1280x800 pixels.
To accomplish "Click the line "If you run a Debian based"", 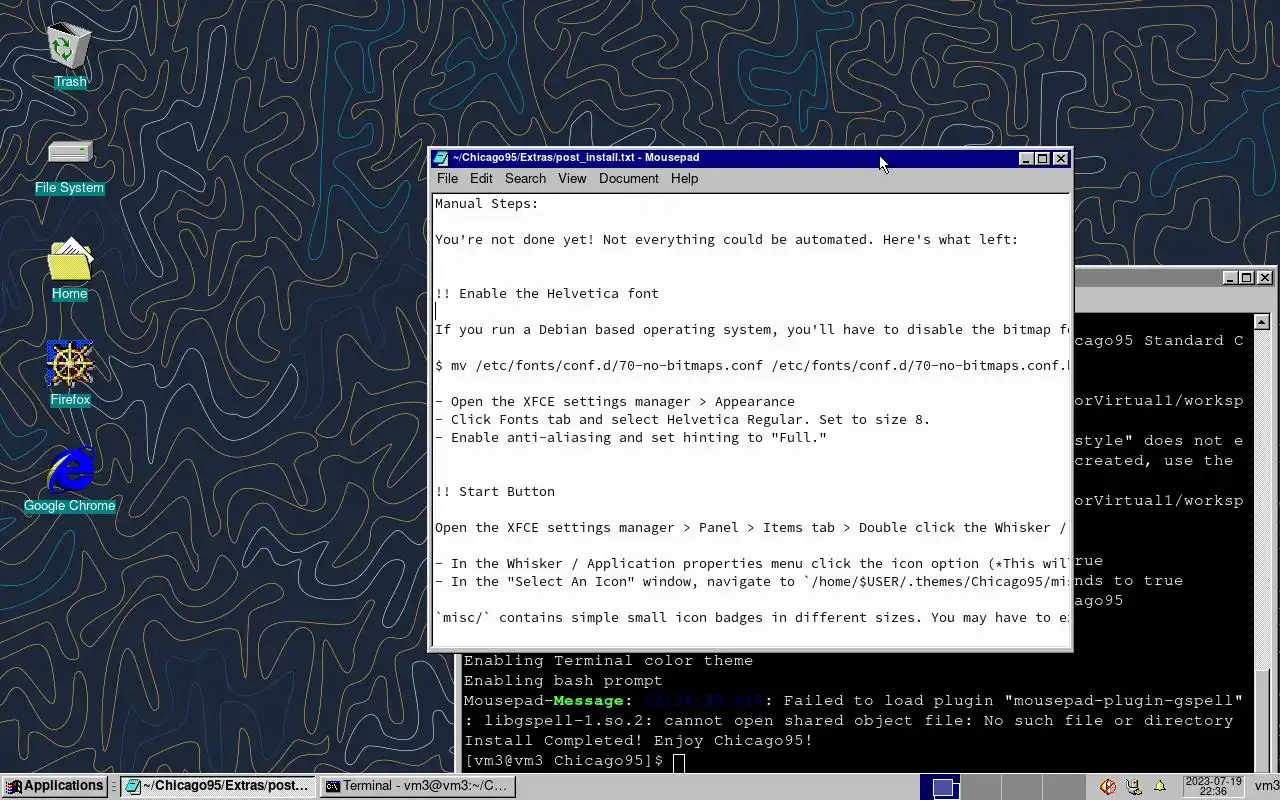I will point(752,330).
